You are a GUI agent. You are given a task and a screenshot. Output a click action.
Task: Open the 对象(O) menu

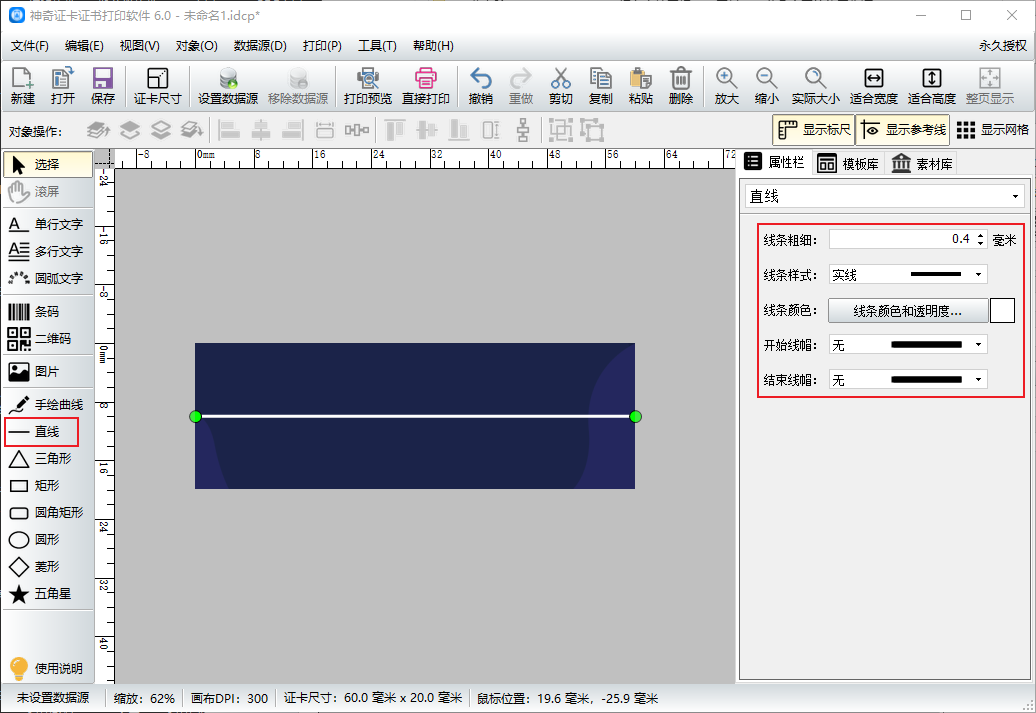pyautogui.click(x=196, y=46)
